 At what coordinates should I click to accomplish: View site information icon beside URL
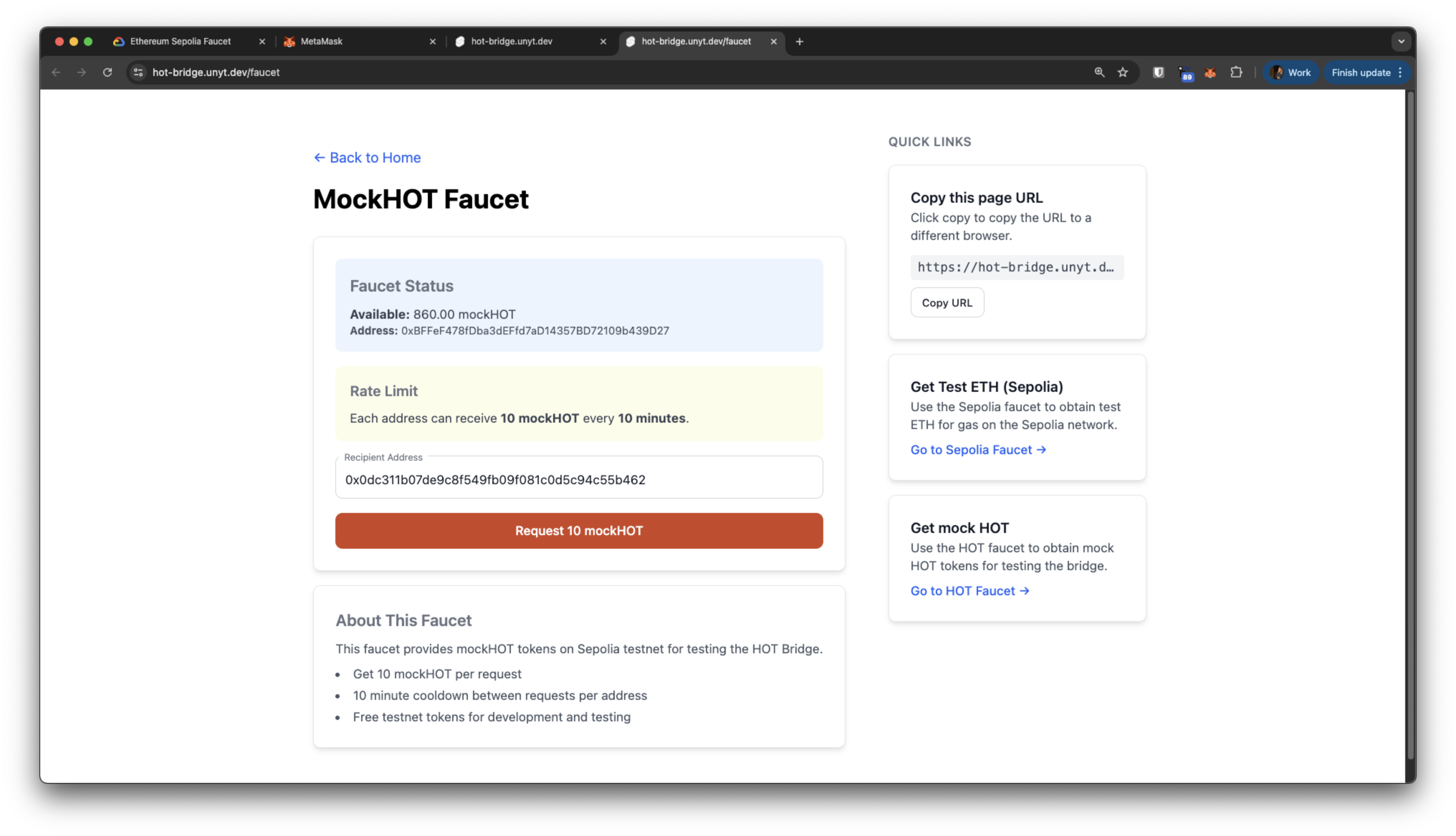pyautogui.click(x=138, y=72)
